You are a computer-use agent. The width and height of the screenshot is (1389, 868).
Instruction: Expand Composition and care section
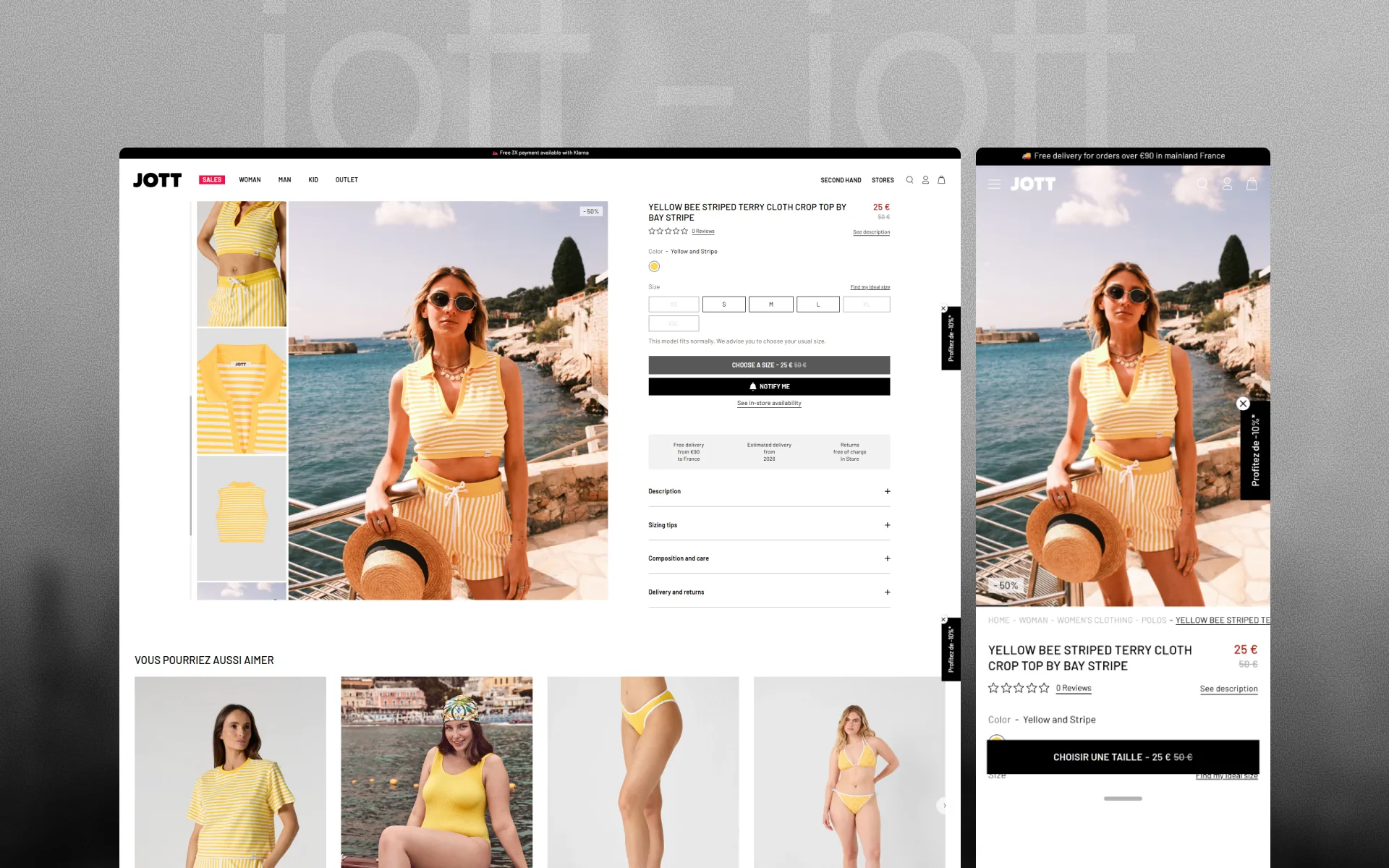pos(769,558)
